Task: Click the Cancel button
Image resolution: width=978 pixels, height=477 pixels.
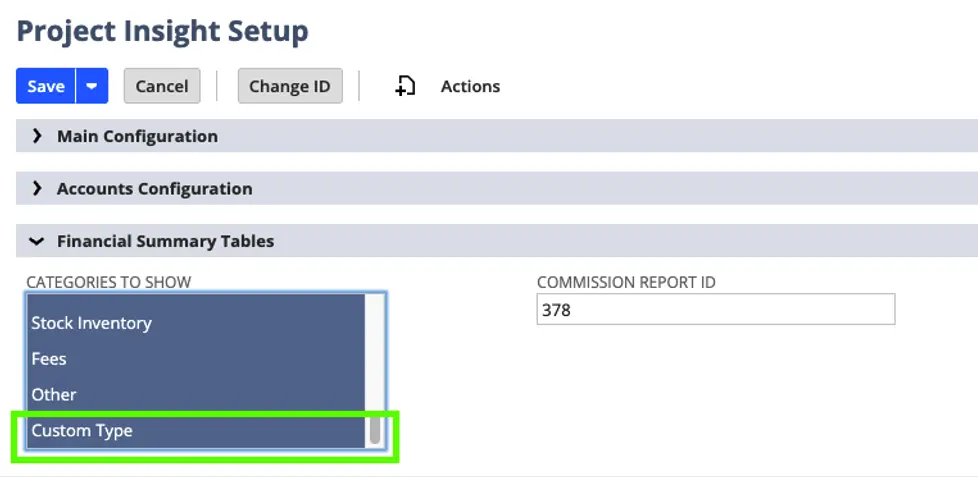Action: coord(162,86)
